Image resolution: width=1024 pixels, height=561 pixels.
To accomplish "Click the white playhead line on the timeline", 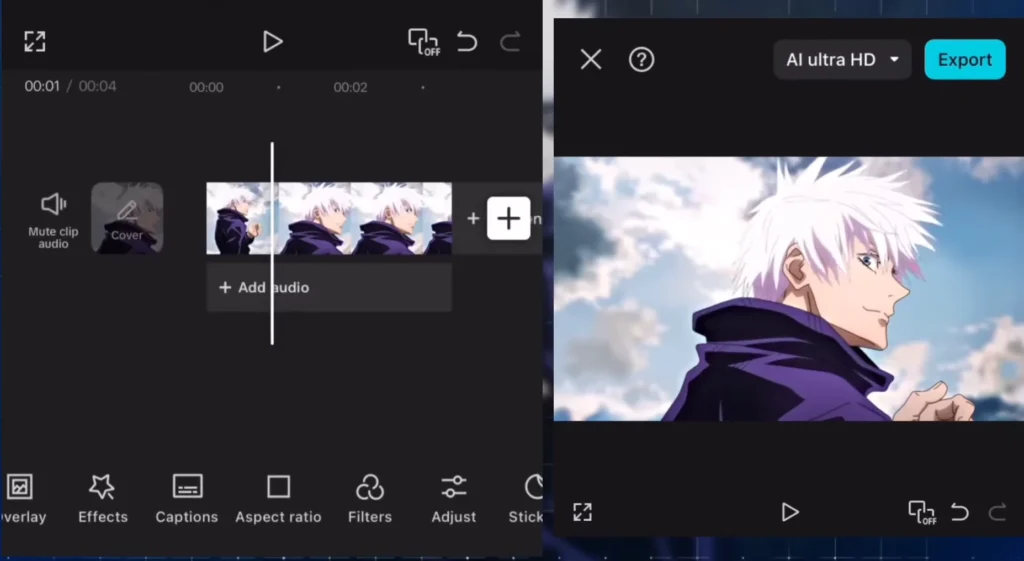I will 272,243.
